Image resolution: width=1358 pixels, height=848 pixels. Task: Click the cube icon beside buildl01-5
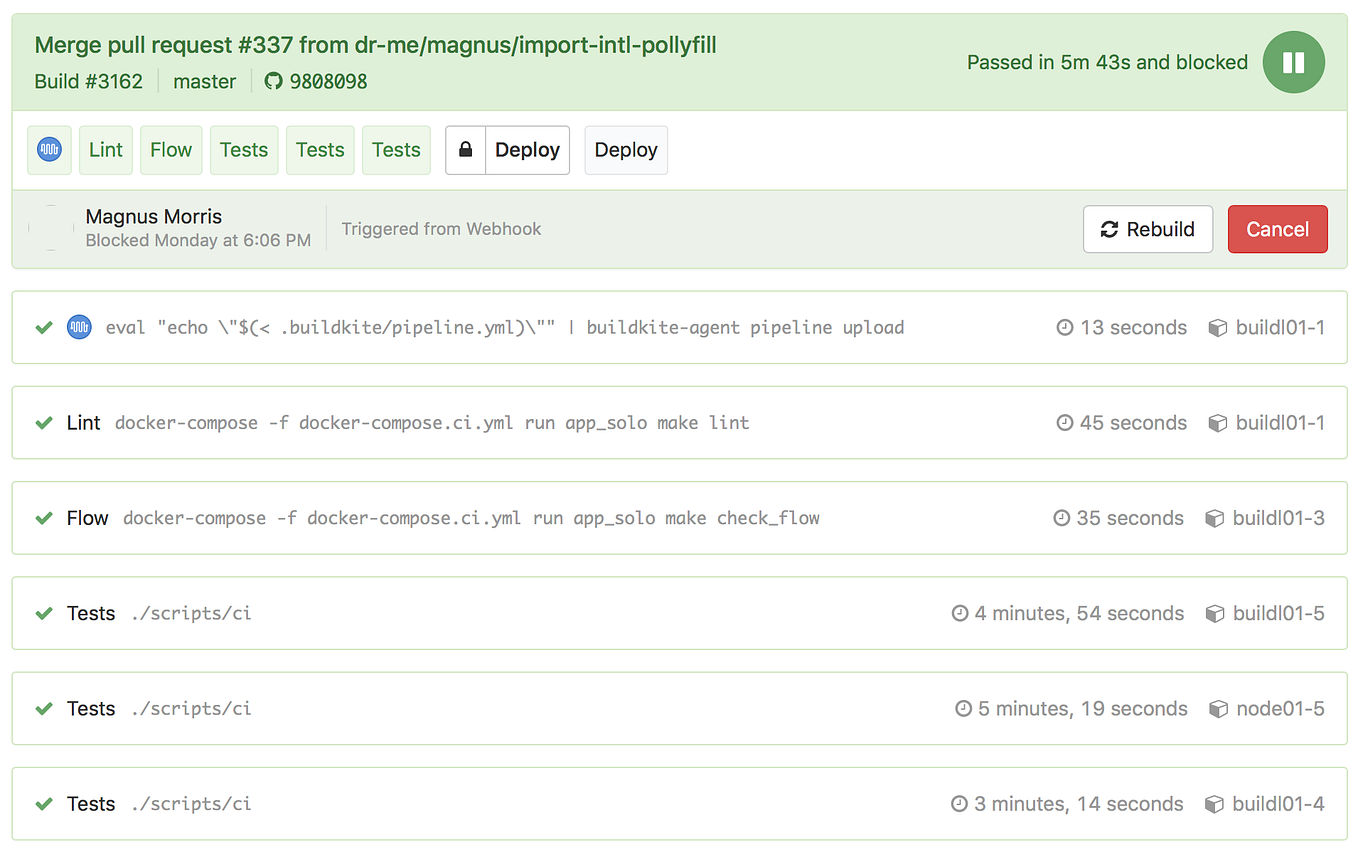click(1215, 613)
